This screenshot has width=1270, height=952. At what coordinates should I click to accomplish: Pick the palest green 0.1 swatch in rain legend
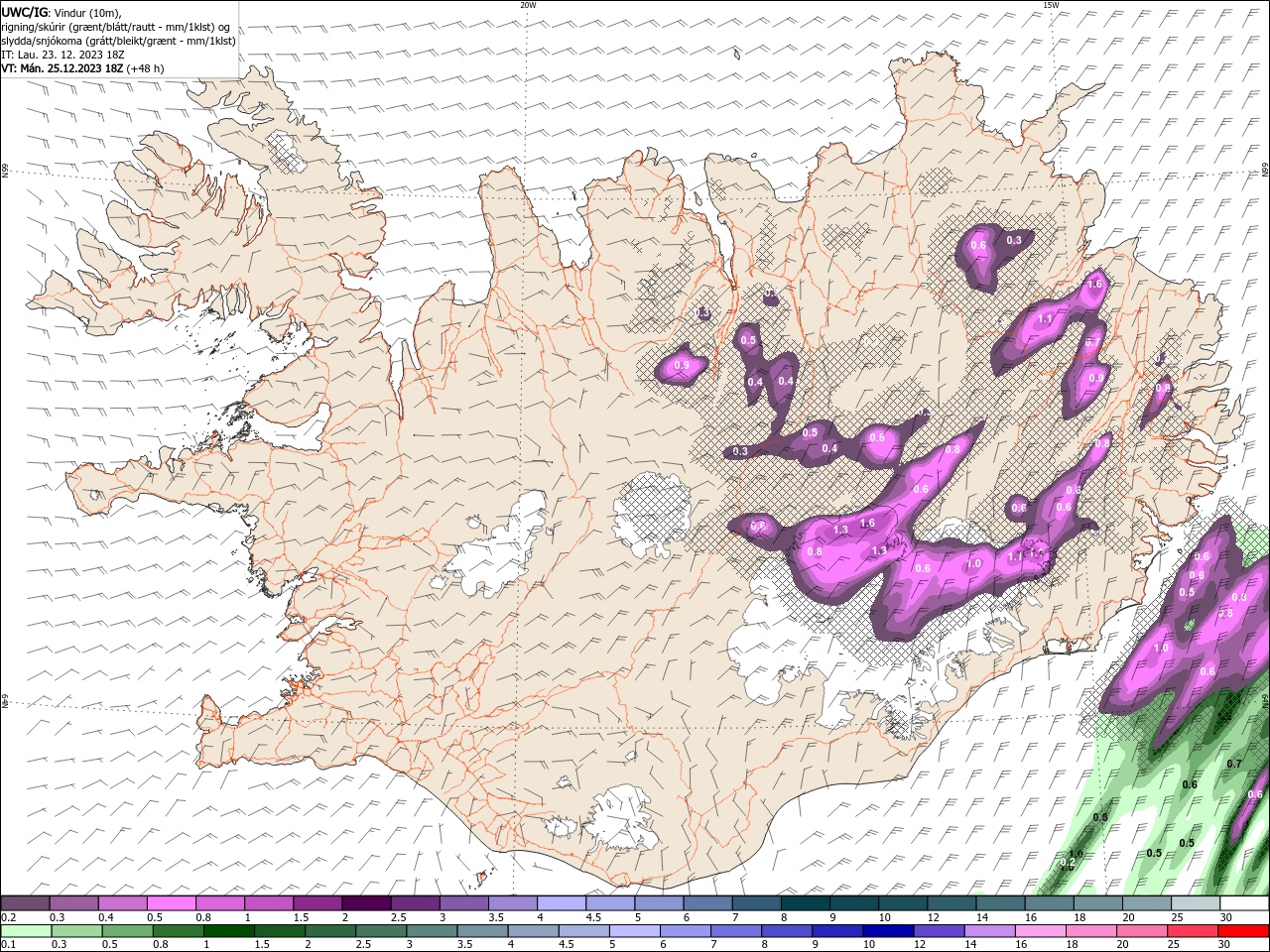coord(26,931)
